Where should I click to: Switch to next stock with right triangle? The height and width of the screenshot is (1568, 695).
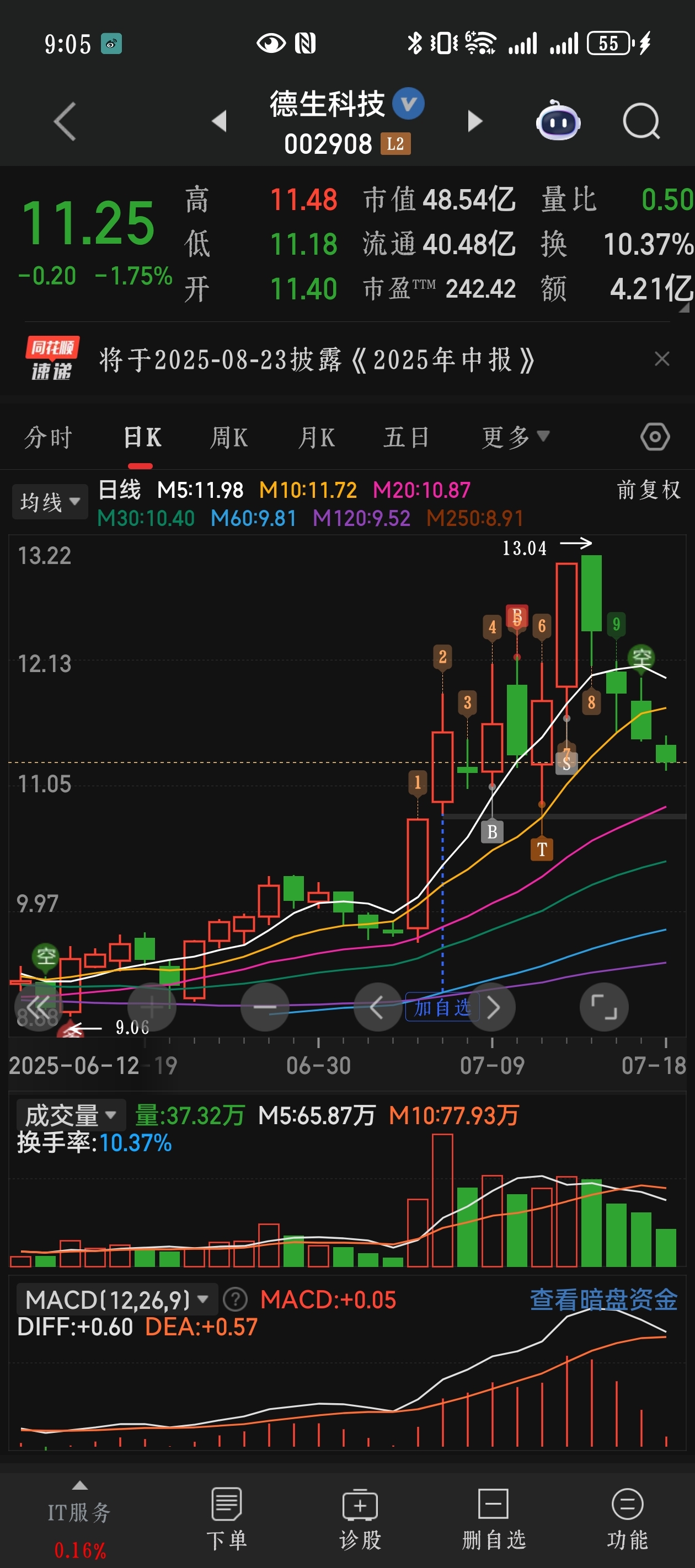pos(475,121)
